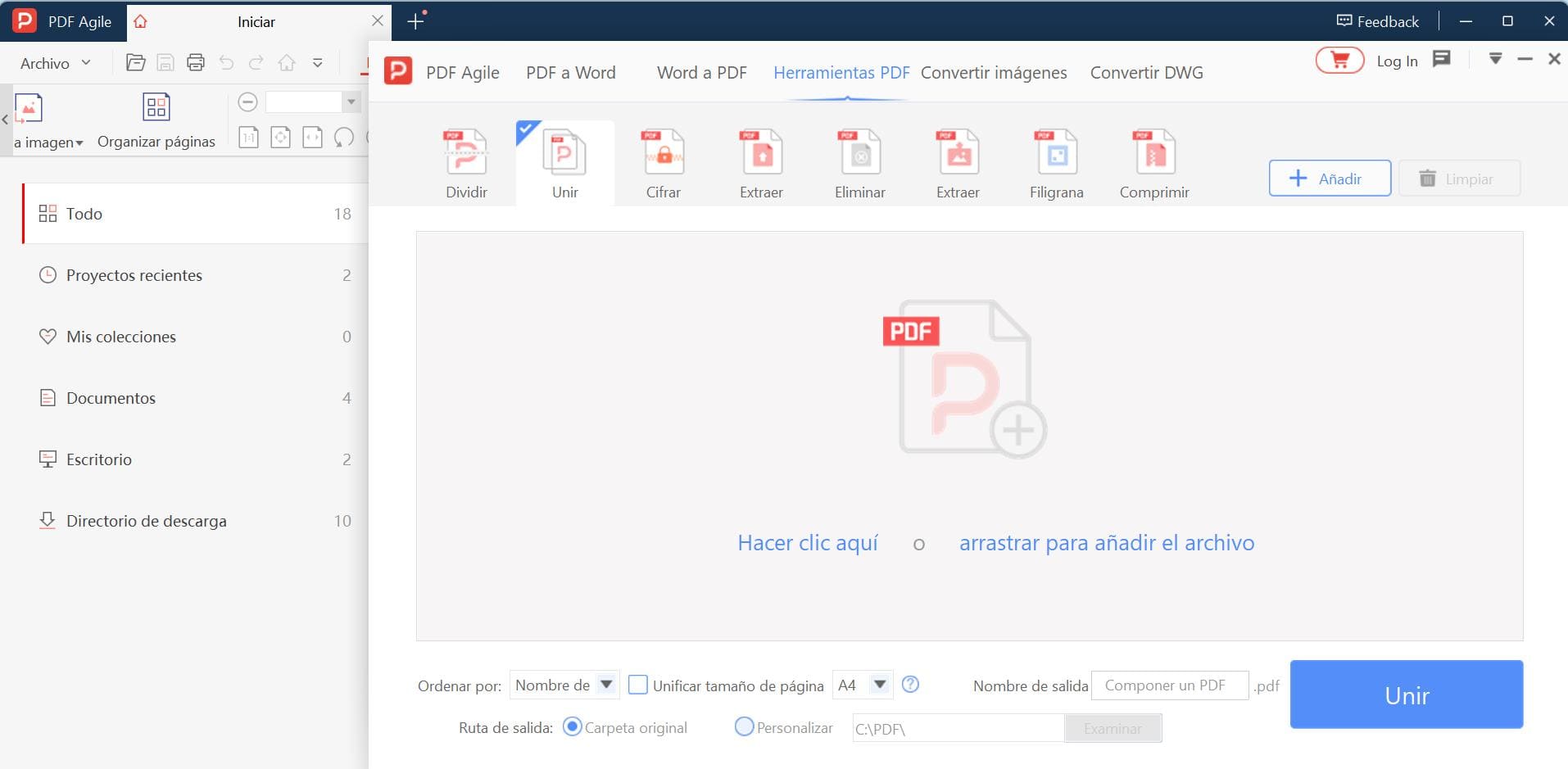Open Mis colecciones in sidebar
Image resolution: width=1568 pixels, height=769 pixels.
[195, 337]
